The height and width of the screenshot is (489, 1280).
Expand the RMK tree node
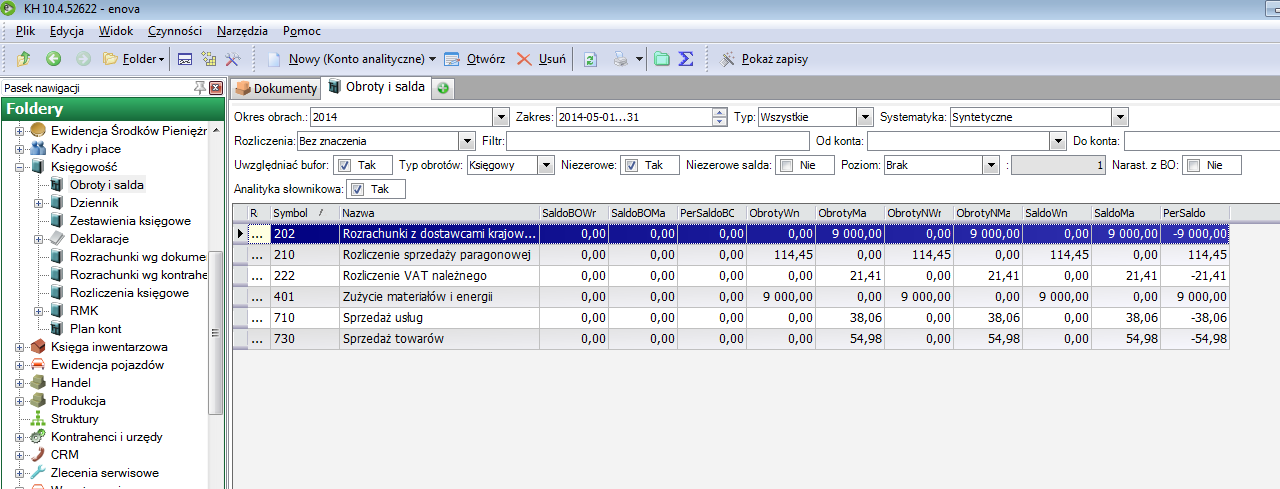coord(37,311)
